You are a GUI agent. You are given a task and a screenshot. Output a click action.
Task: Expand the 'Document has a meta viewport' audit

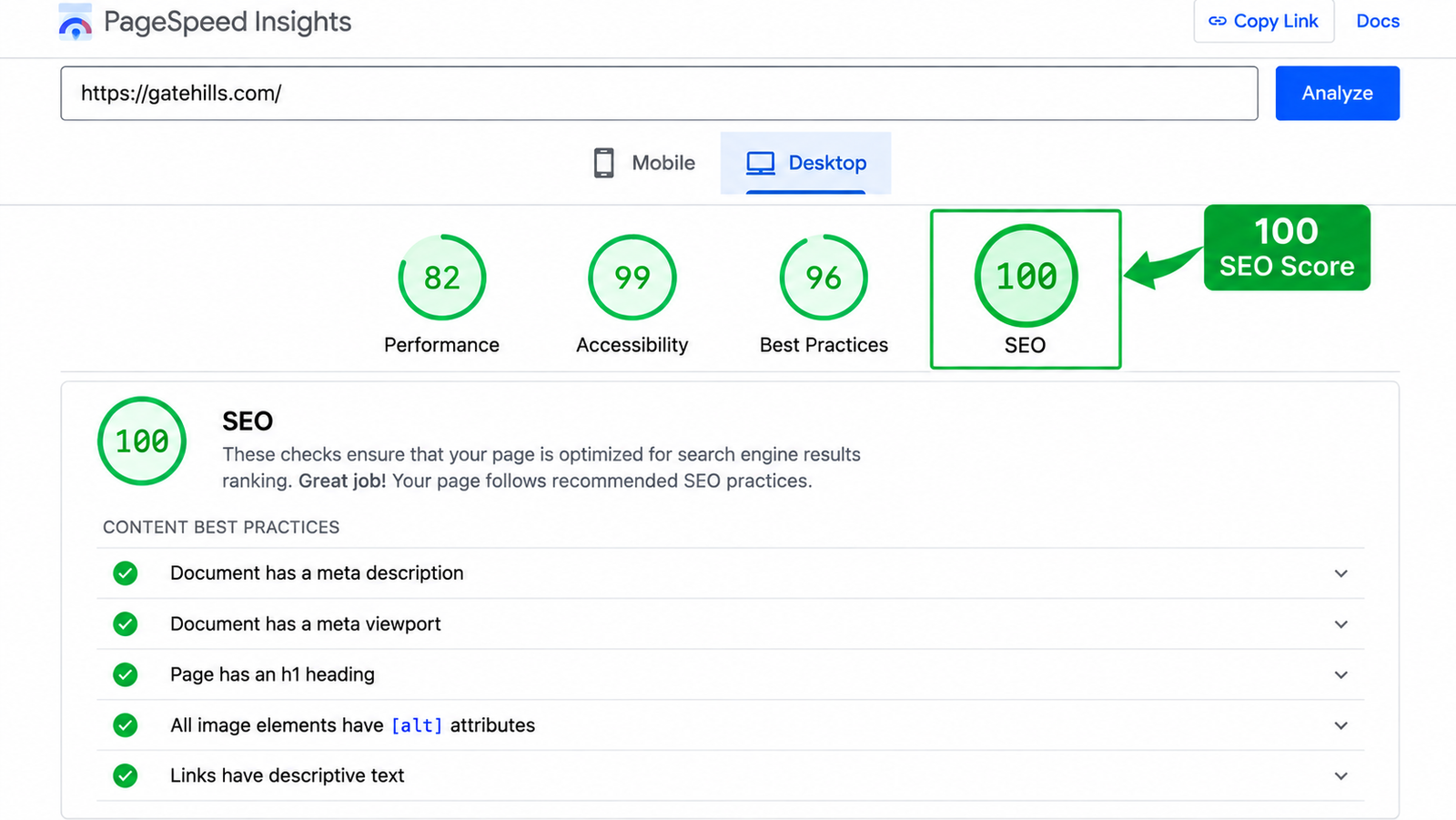[x=1340, y=624]
